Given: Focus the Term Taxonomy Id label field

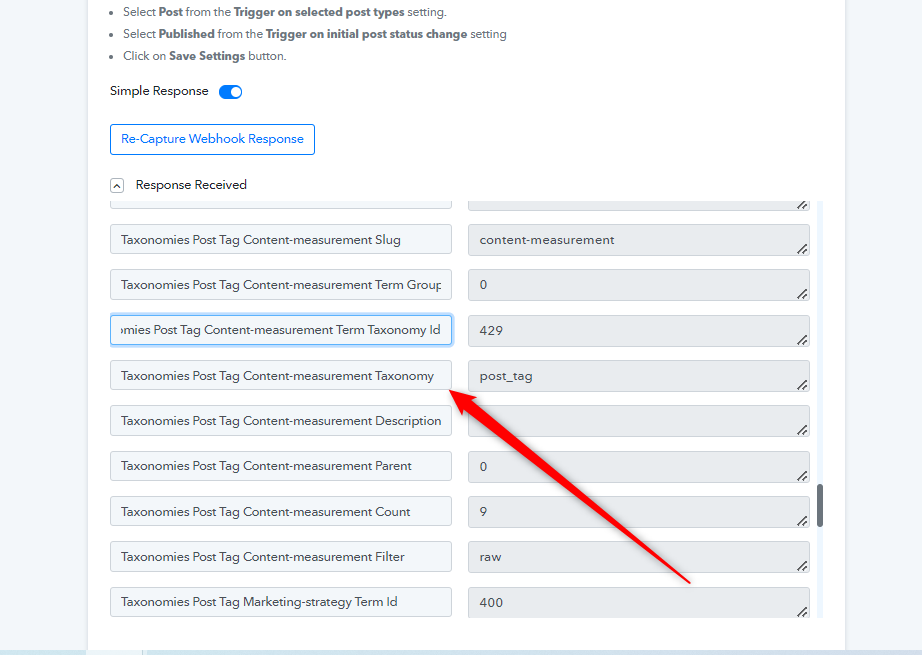Looking at the screenshot, I should pyautogui.click(x=280, y=330).
